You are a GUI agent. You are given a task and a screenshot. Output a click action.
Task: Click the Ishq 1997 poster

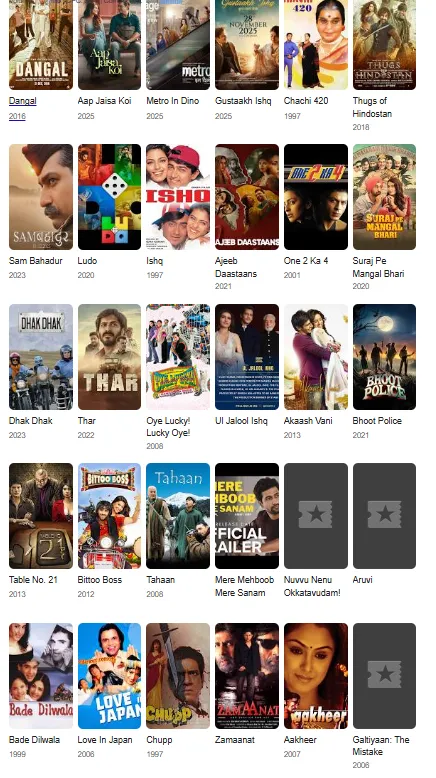coord(178,197)
